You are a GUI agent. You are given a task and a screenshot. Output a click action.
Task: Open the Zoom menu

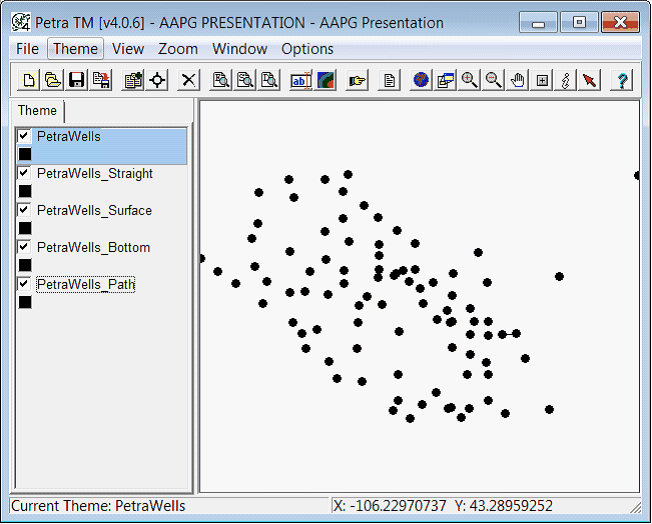point(178,48)
